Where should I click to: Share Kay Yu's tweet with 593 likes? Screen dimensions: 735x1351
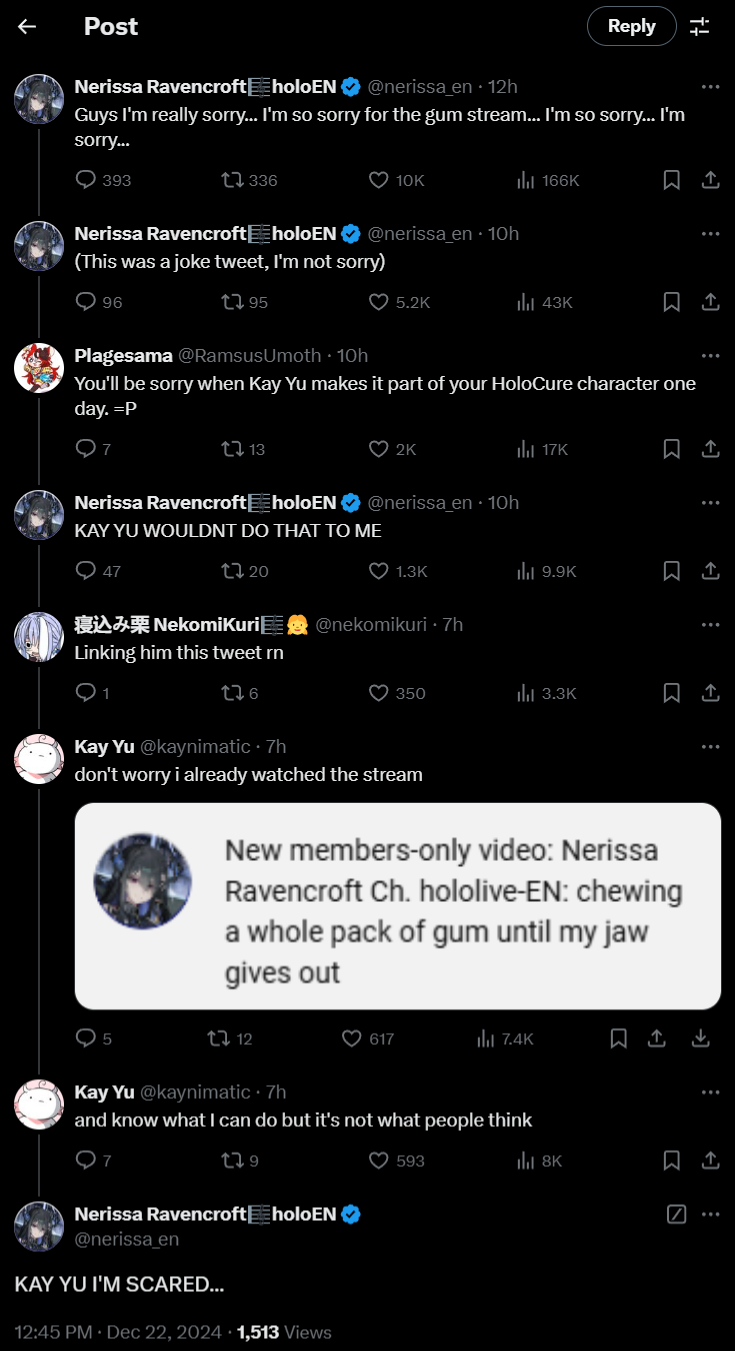[x=710, y=1161]
